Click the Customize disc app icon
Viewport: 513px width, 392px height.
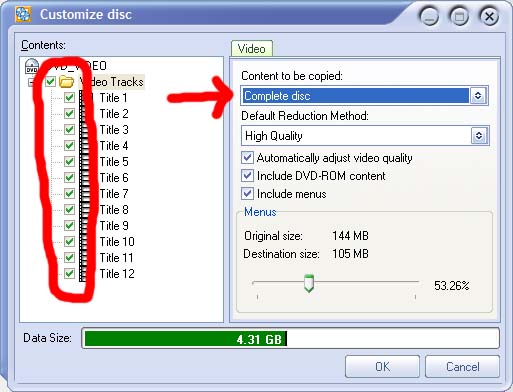pyautogui.click(x=23, y=14)
